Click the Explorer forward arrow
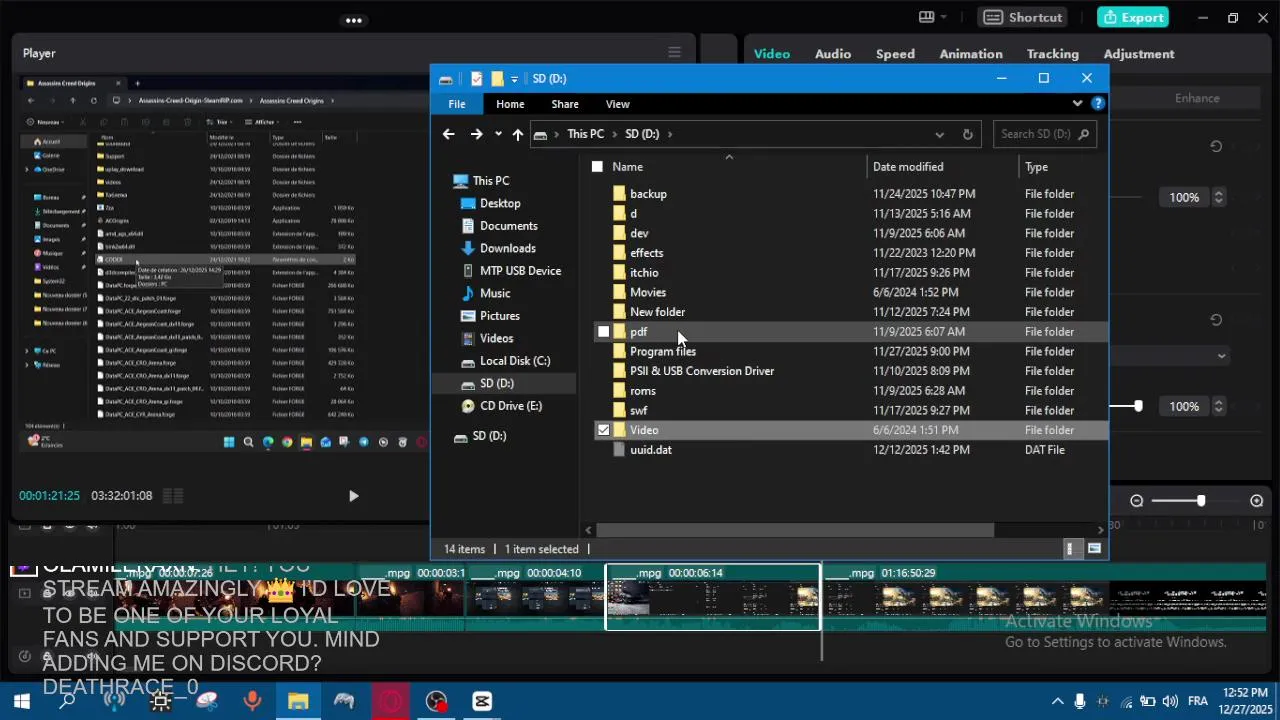The height and width of the screenshot is (720, 1280). point(476,134)
